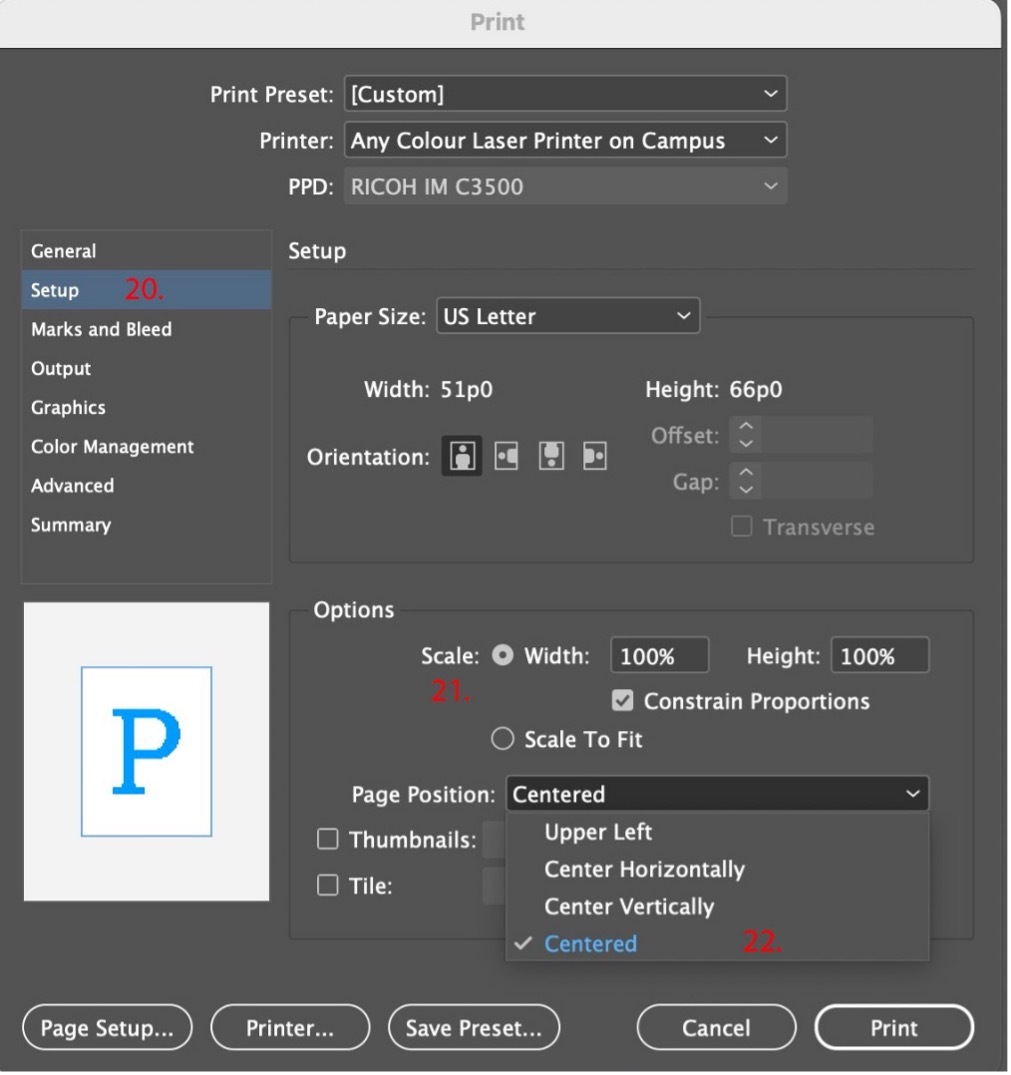Cancel the print dialog

coord(717,1029)
